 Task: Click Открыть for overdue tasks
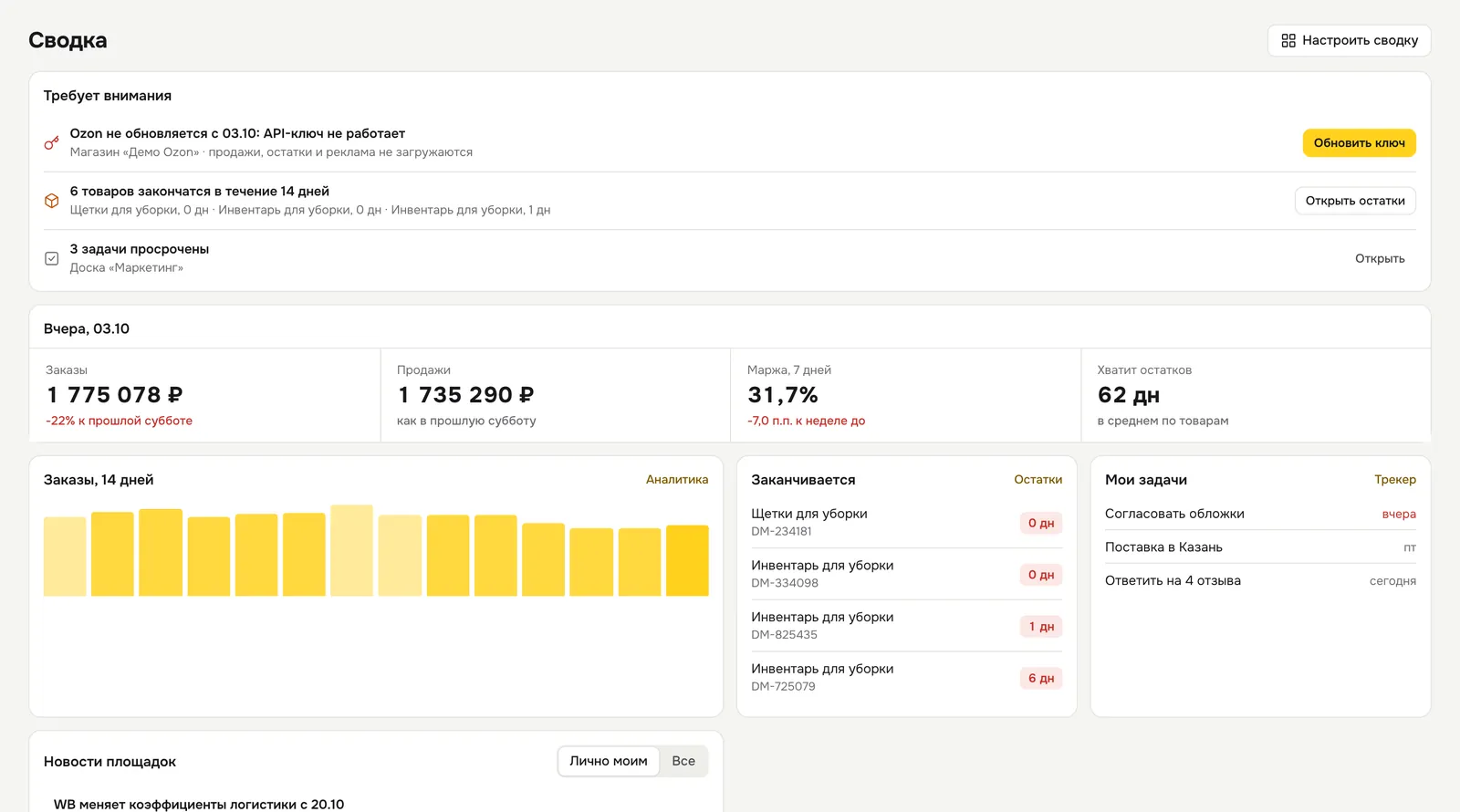tap(1380, 258)
